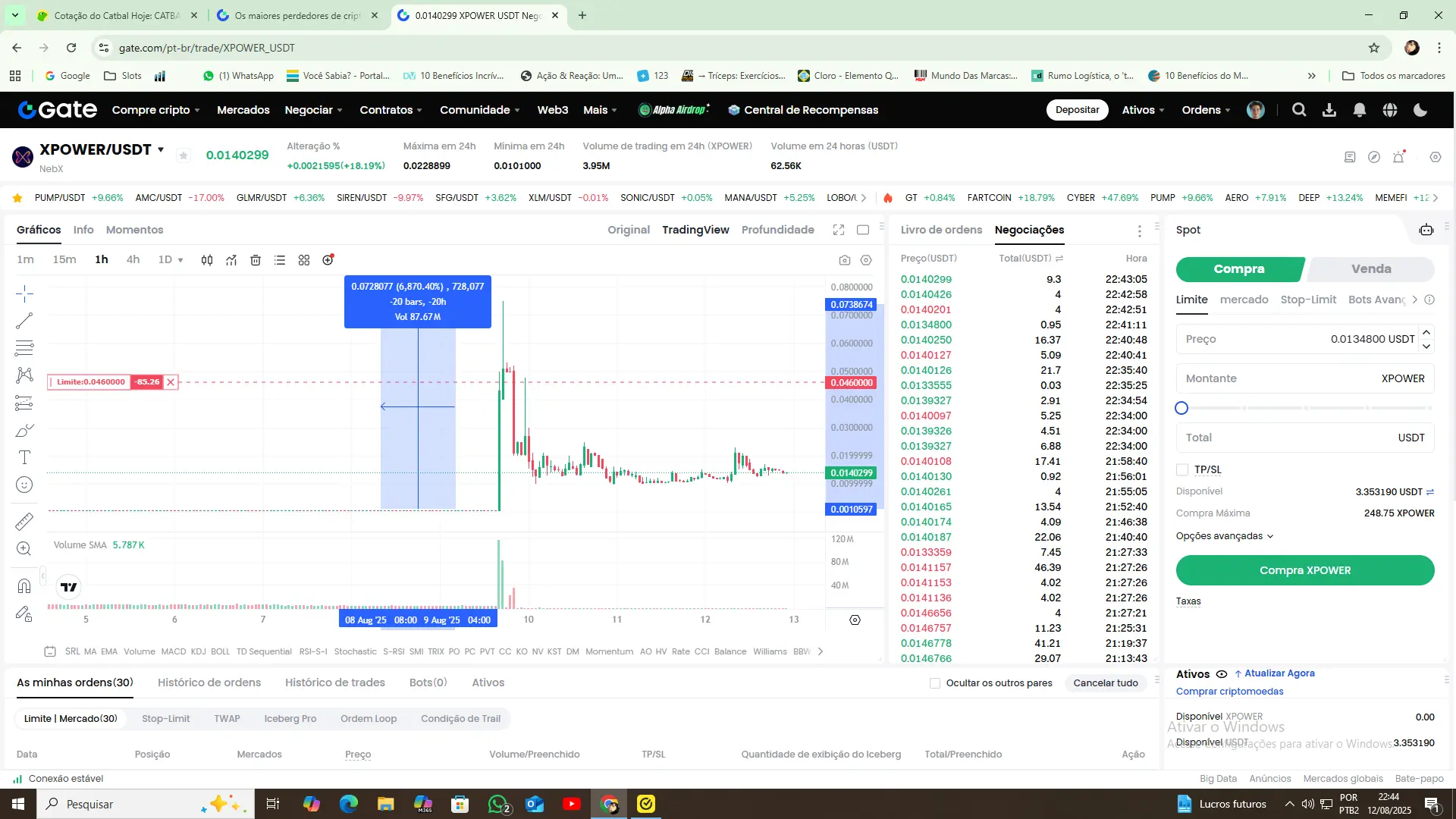
Task: Take a chart snapshot with camera icon
Action: [845, 260]
